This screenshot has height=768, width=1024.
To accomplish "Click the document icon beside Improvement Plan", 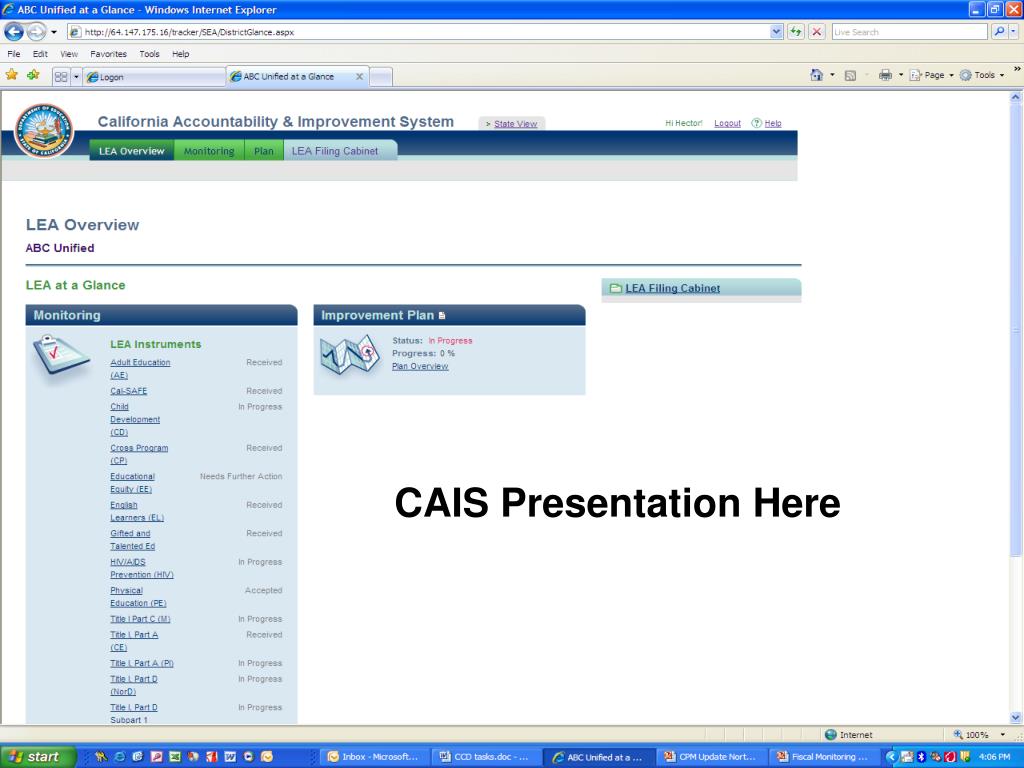I will [442, 315].
